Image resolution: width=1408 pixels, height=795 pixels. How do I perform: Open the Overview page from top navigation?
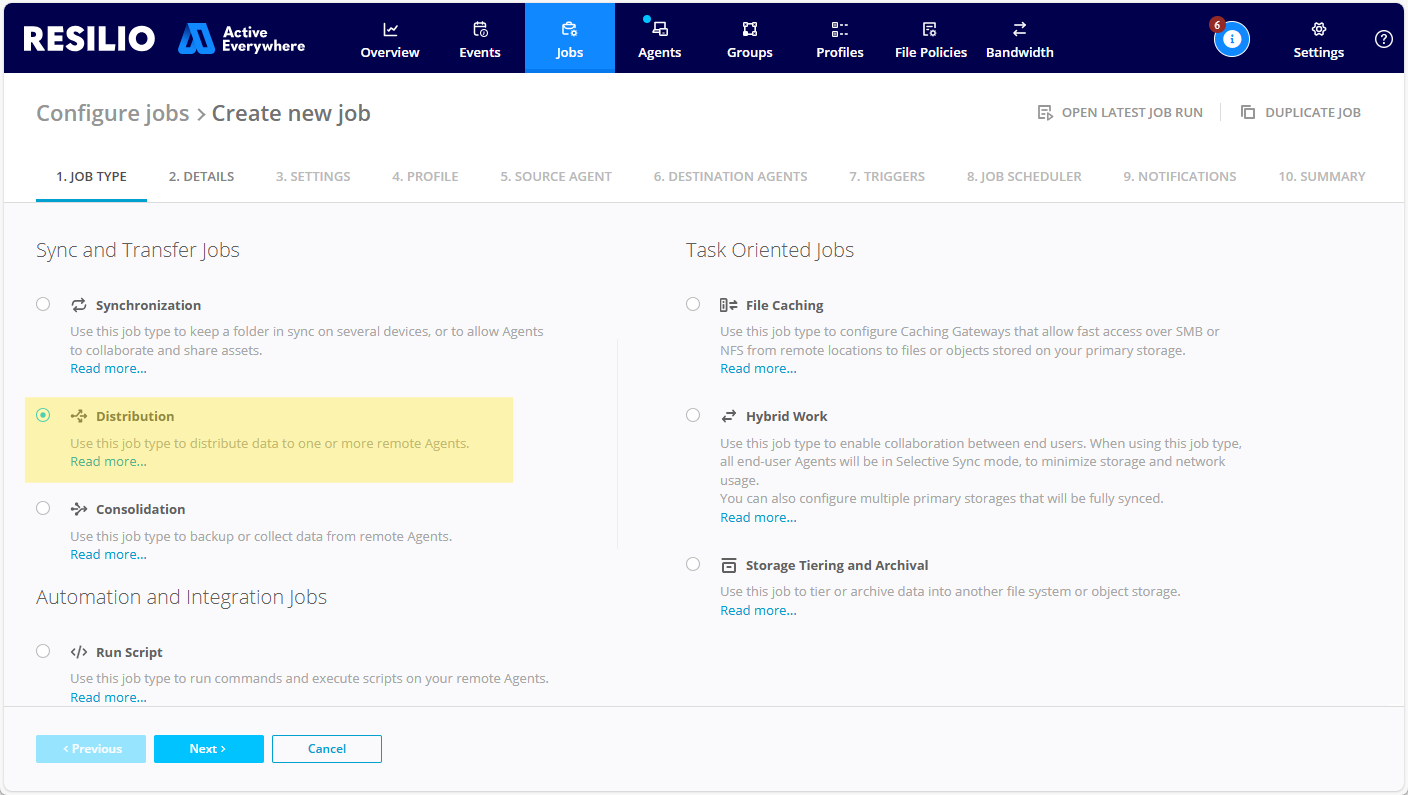pos(389,38)
